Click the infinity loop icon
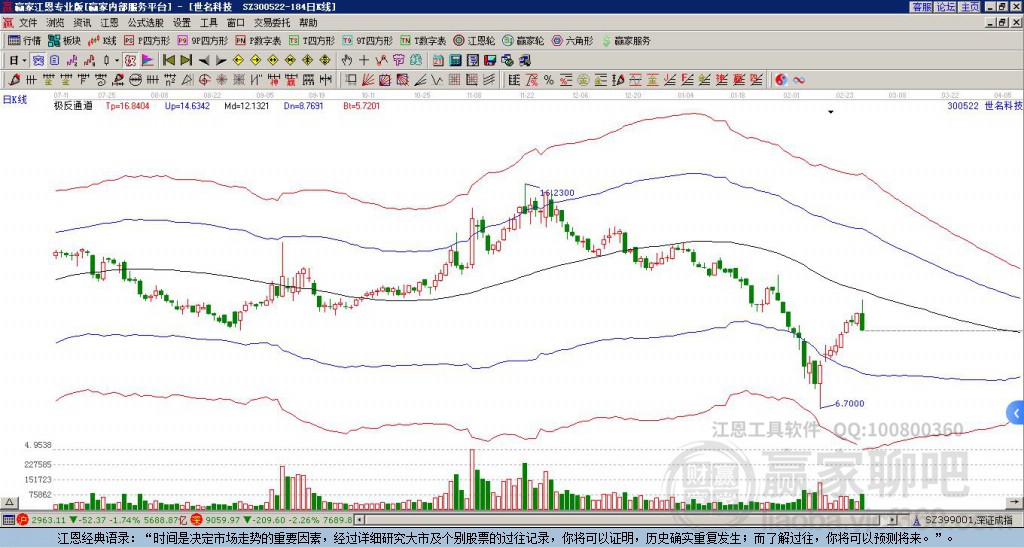The width and height of the screenshot is (1024, 548). [798, 80]
